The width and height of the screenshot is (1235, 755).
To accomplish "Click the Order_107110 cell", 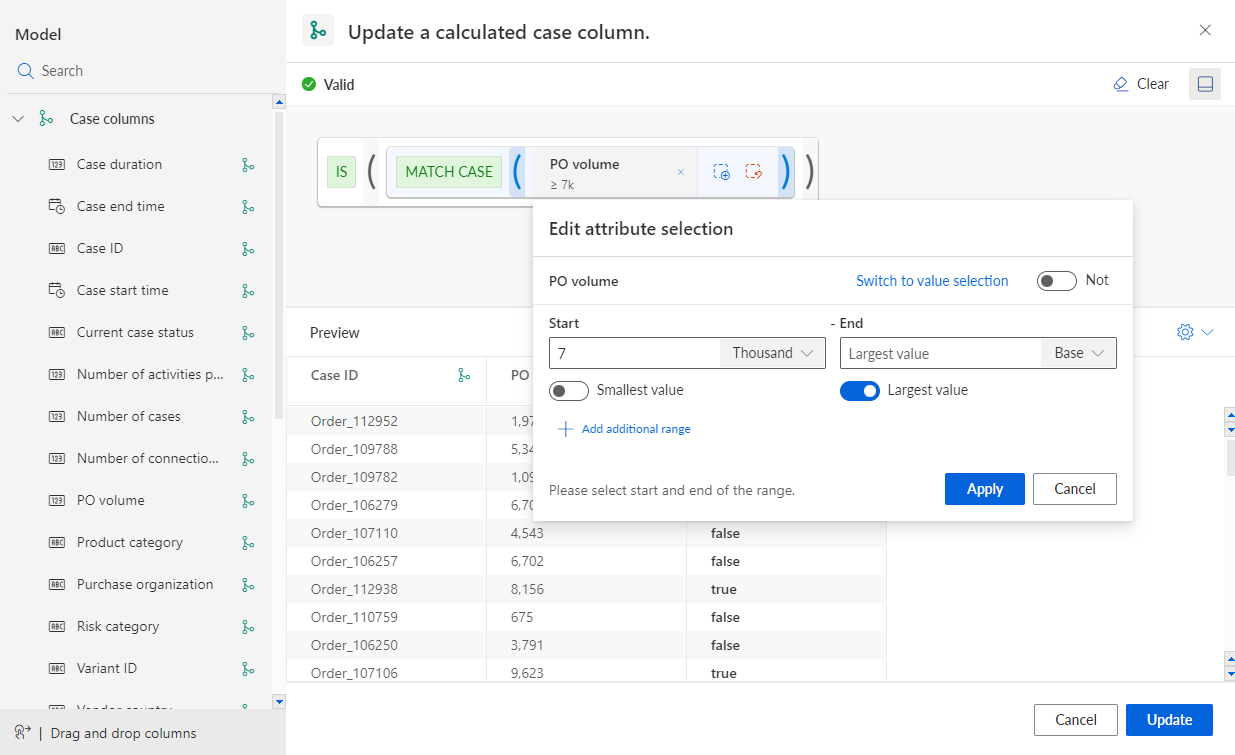I will pyautogui.click(x=354, y=533).
